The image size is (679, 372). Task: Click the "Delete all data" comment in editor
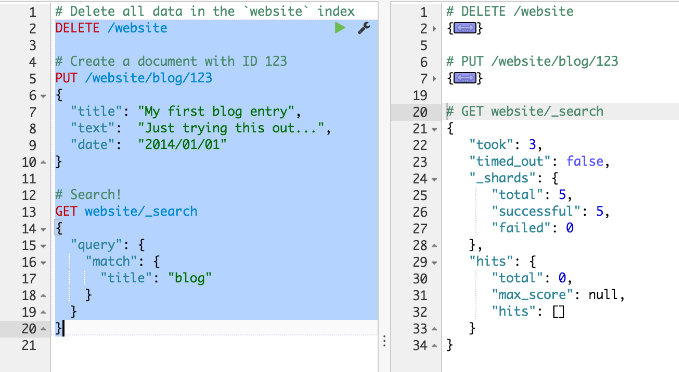coord(205,12)
